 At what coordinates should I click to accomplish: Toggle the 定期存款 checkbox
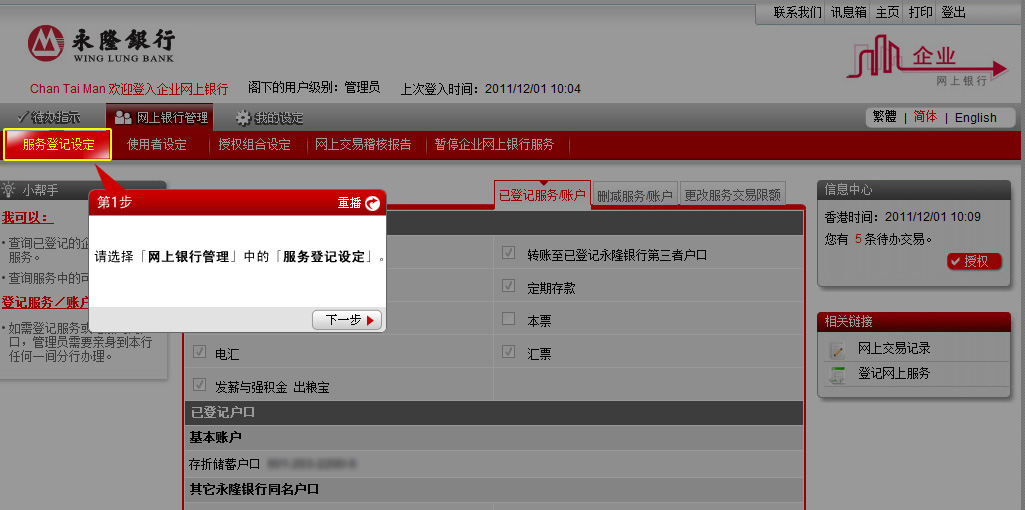click(509, 287)
